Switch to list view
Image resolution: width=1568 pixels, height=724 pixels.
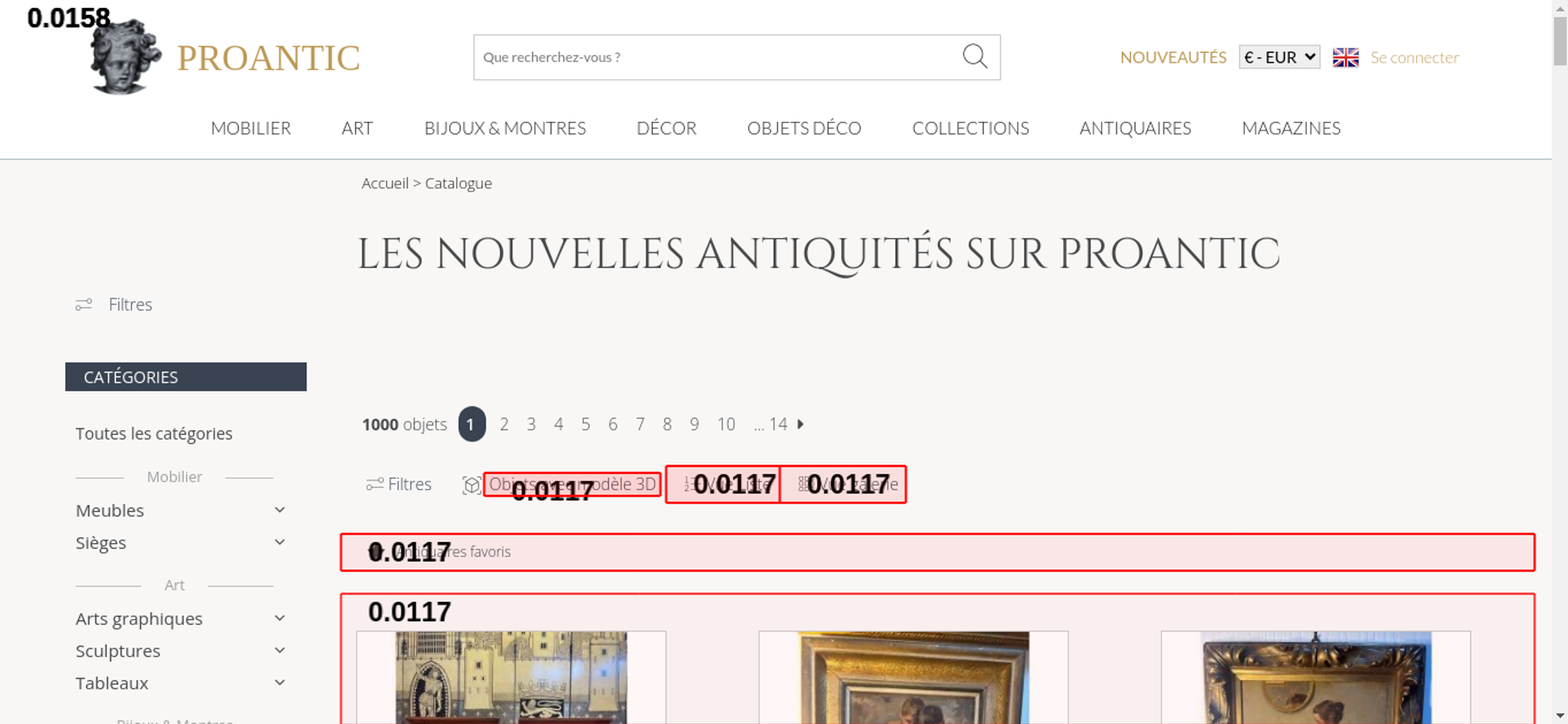point(723,485)
